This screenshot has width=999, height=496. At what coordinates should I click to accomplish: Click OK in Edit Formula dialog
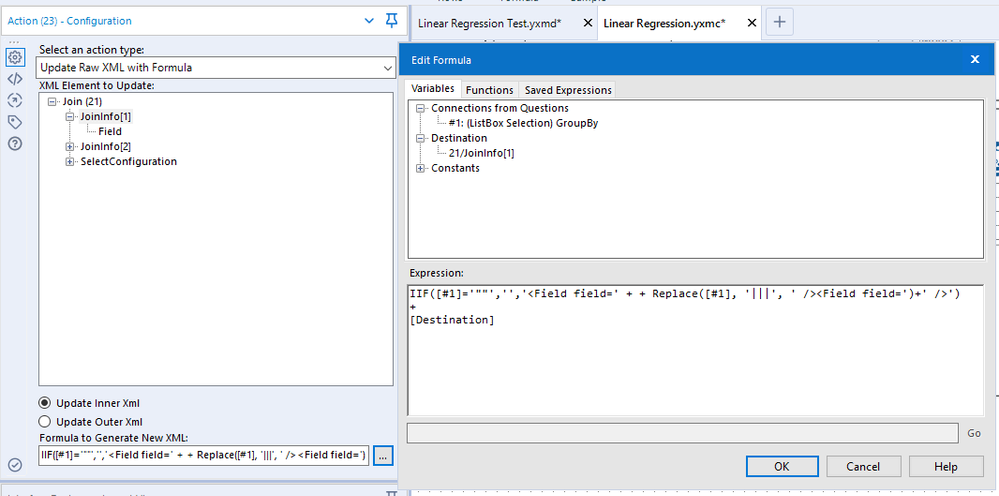pyautogui.click(x=782, y=466)
